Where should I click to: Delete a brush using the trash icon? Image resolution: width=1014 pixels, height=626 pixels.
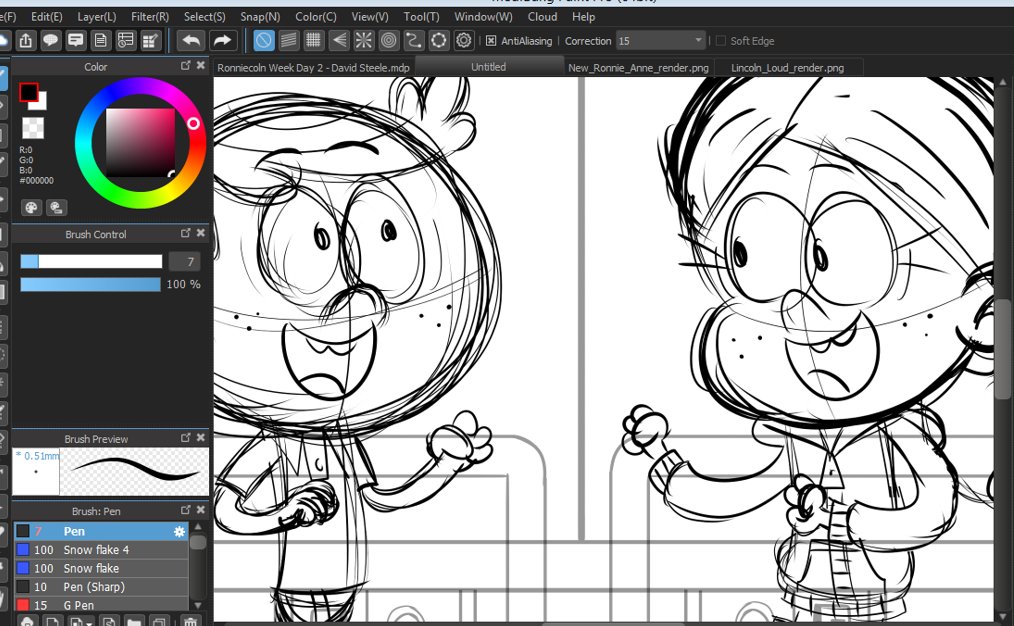point(188,622)
